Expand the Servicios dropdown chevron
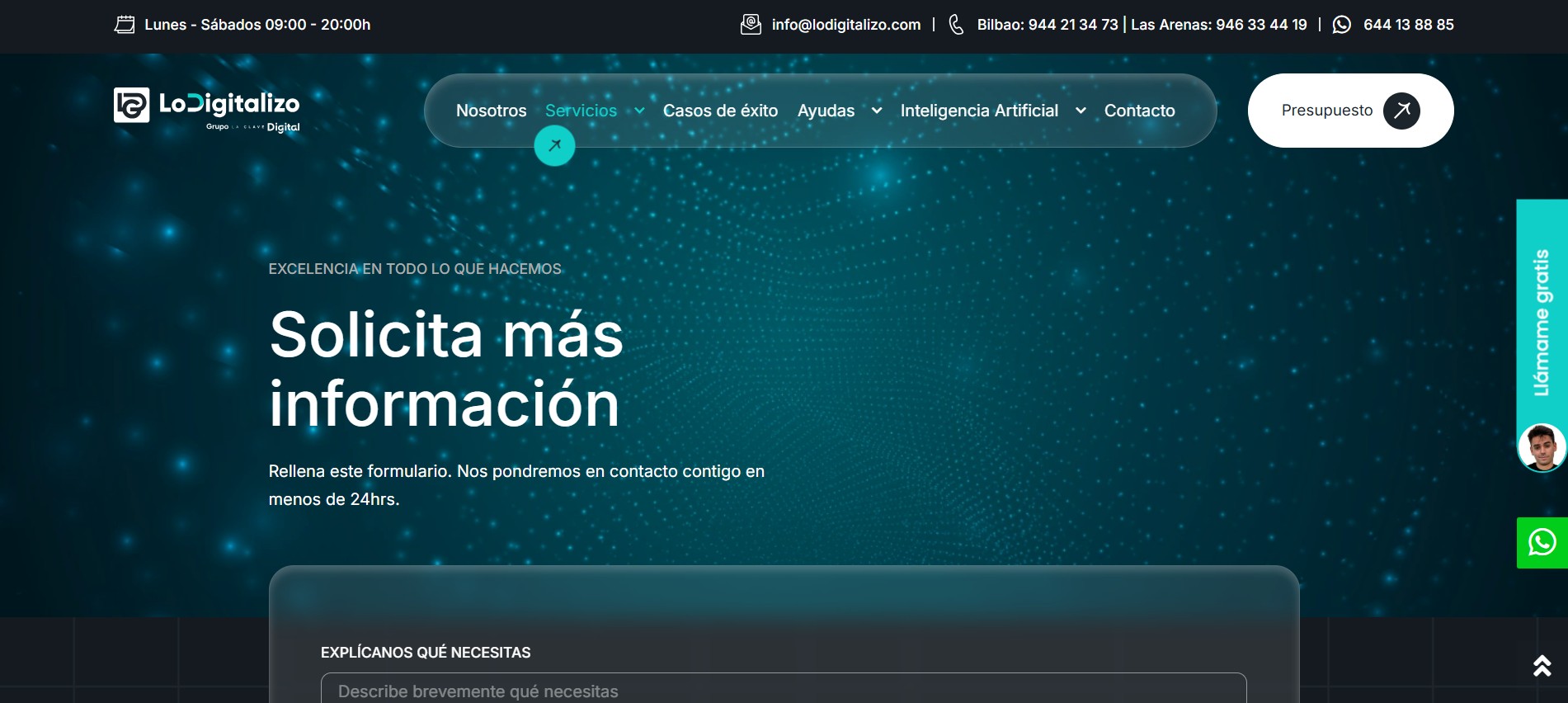 (639, 111)
